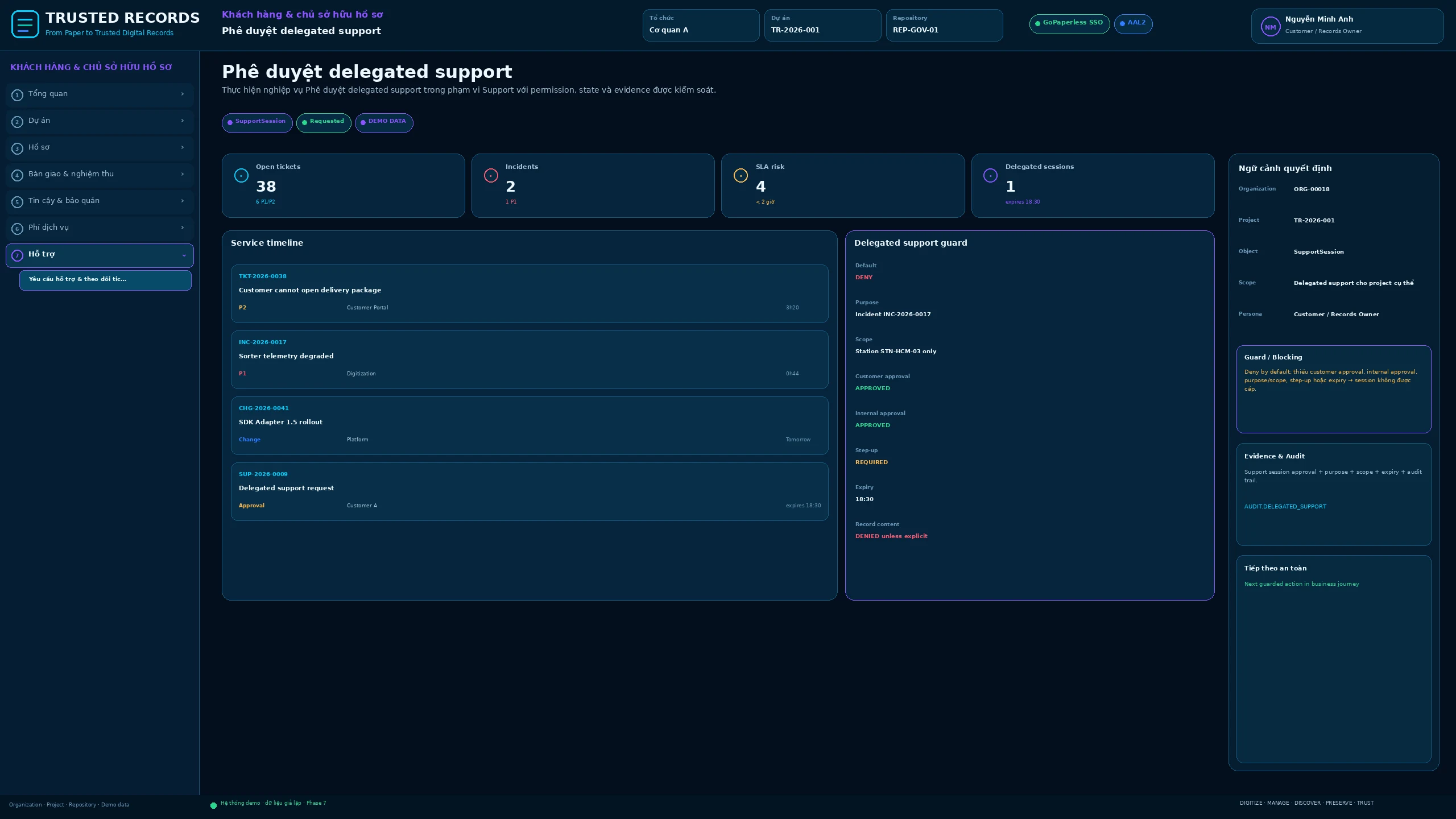Viewport: 1456px width, 819px height.
Task: Click the DEMO DATA tag
Action: (x=384, y=123)
